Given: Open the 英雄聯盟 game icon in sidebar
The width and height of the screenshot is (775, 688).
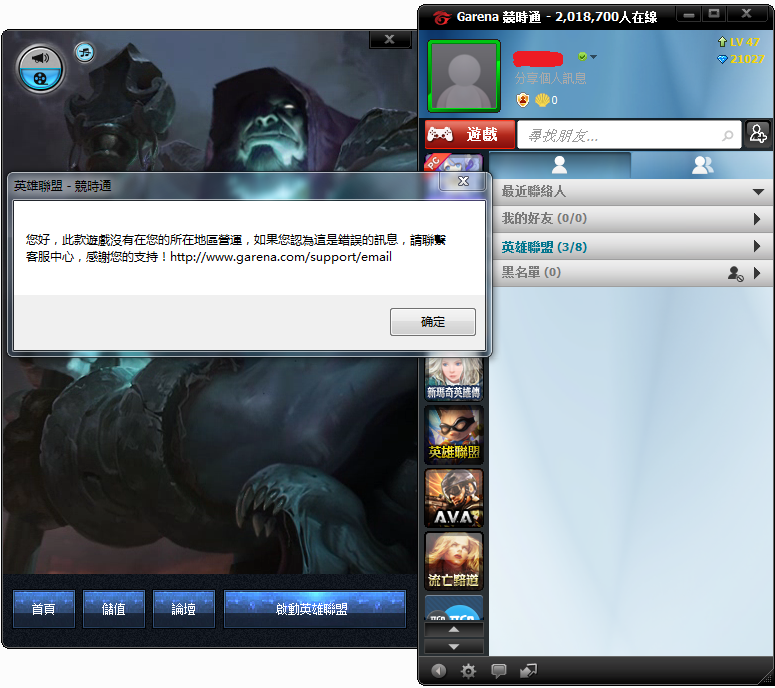Looking at the screenshot, I should (x=453, y=435).
